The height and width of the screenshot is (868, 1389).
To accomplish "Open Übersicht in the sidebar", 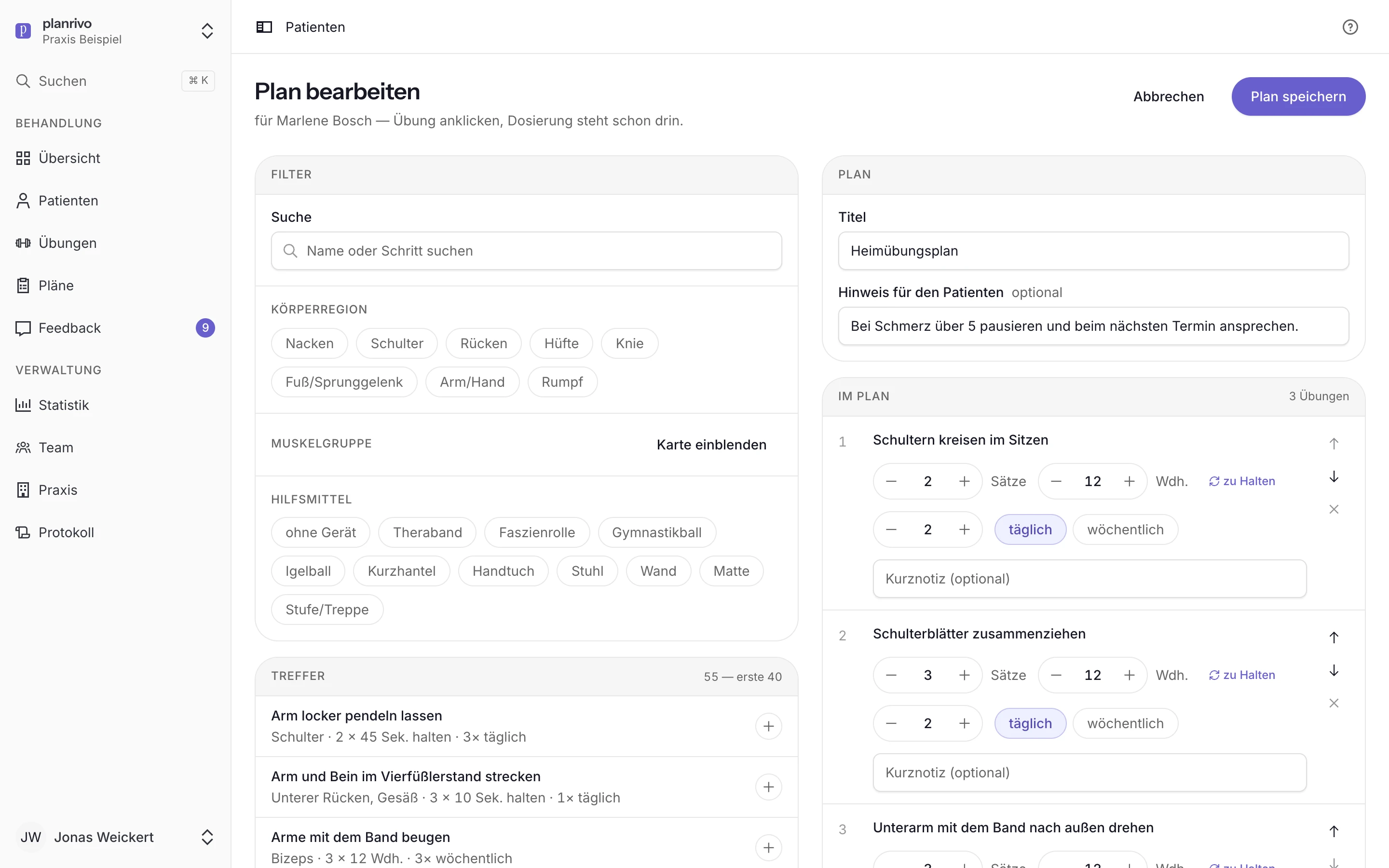I will (115, 158).
